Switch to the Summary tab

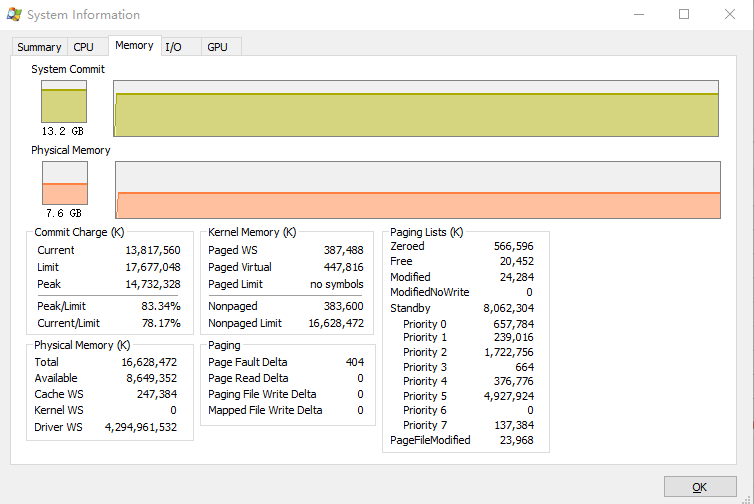click(39, 47)
